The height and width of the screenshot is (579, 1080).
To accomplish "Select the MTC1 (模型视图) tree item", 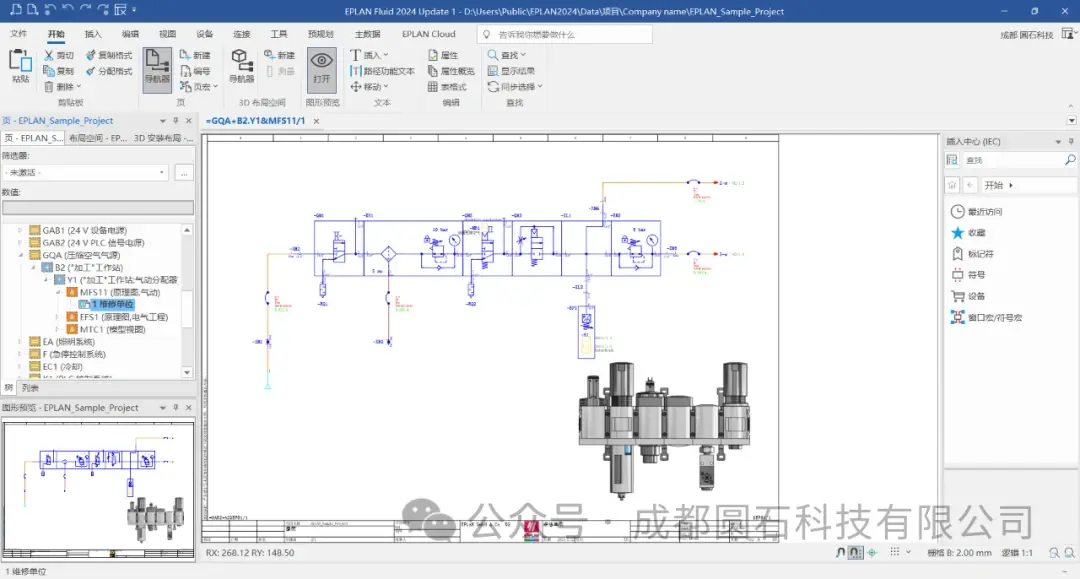I will click(x=112, y=330).
